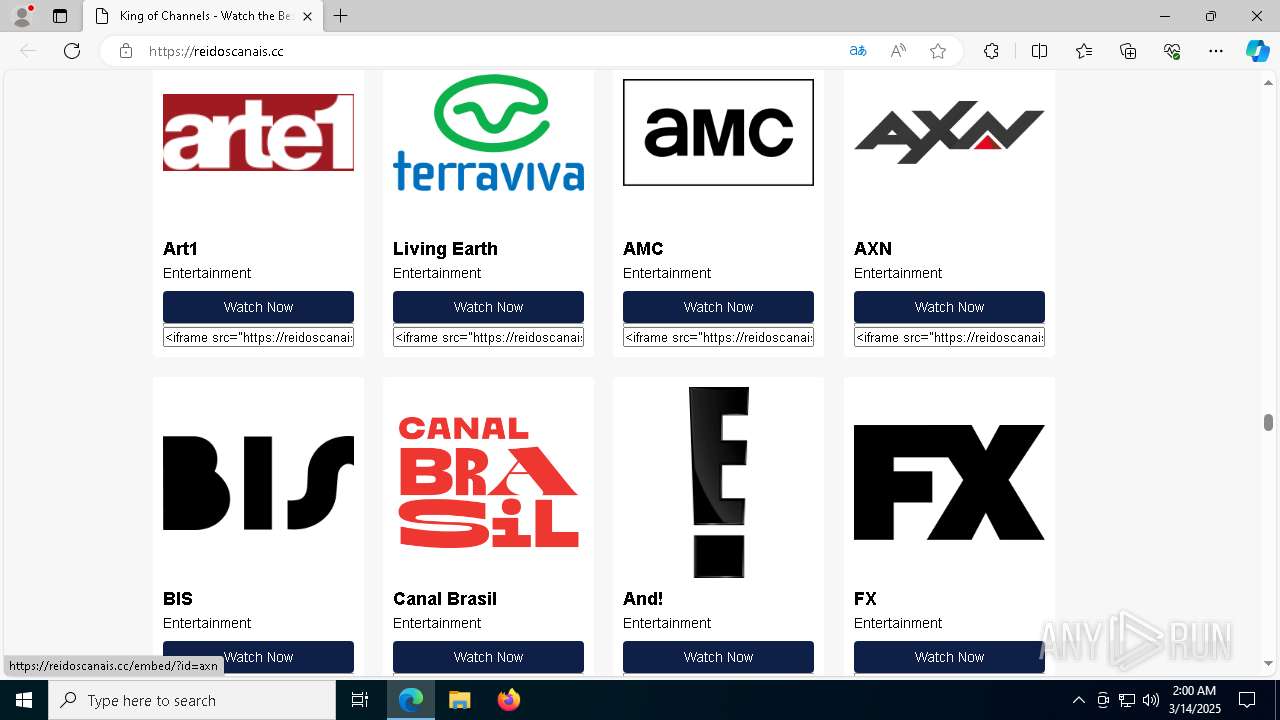1280x720 pixels.
Task: Click the Terraviva channel logo
Action: coord(488,132)
